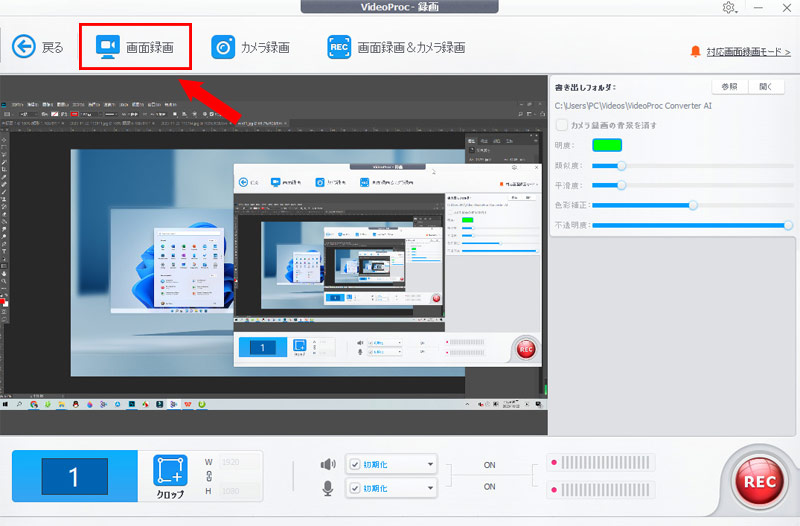Viewport: 800px width, 526px height.
Task: Adjust the 平滑度 slider handle
Action: coord(621,185)
